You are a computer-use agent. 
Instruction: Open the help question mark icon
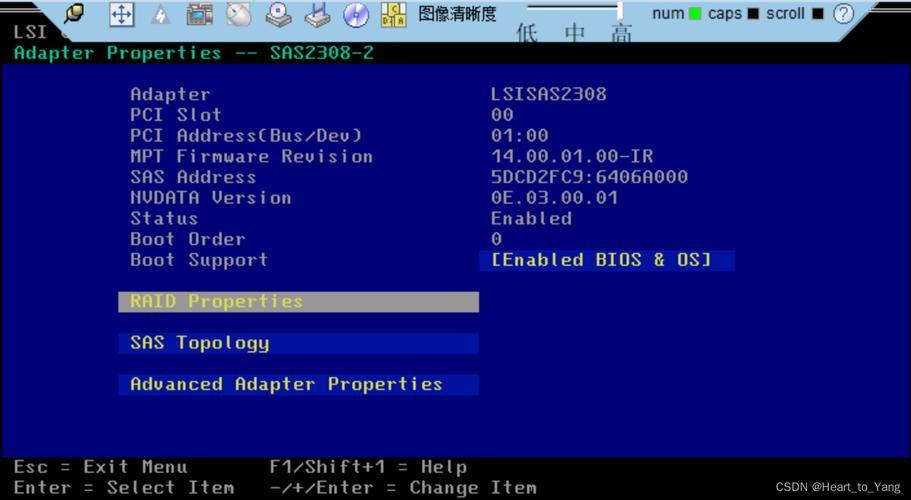tap(844, 14)
